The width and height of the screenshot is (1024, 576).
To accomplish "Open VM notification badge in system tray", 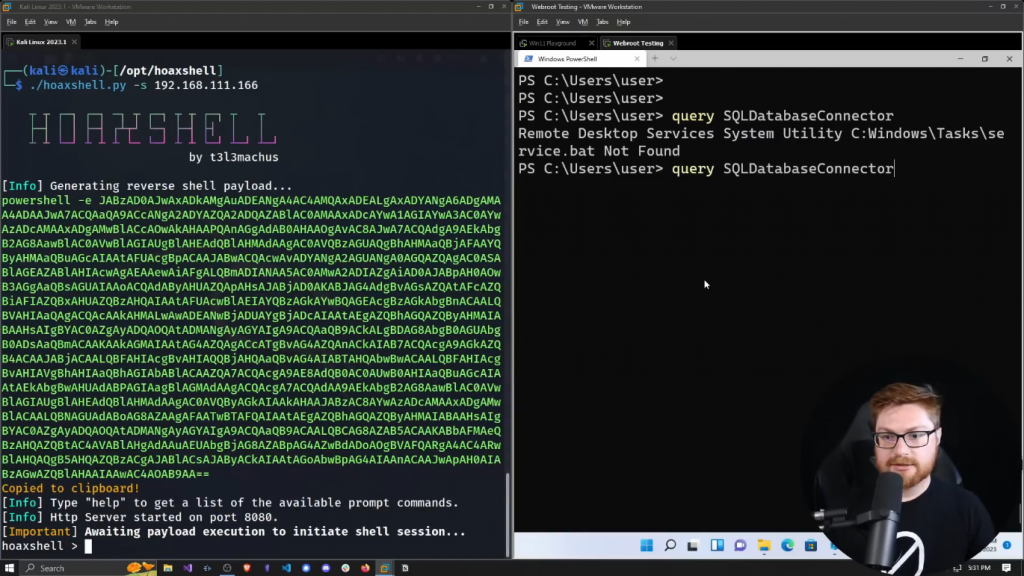I will [1007, 545].
